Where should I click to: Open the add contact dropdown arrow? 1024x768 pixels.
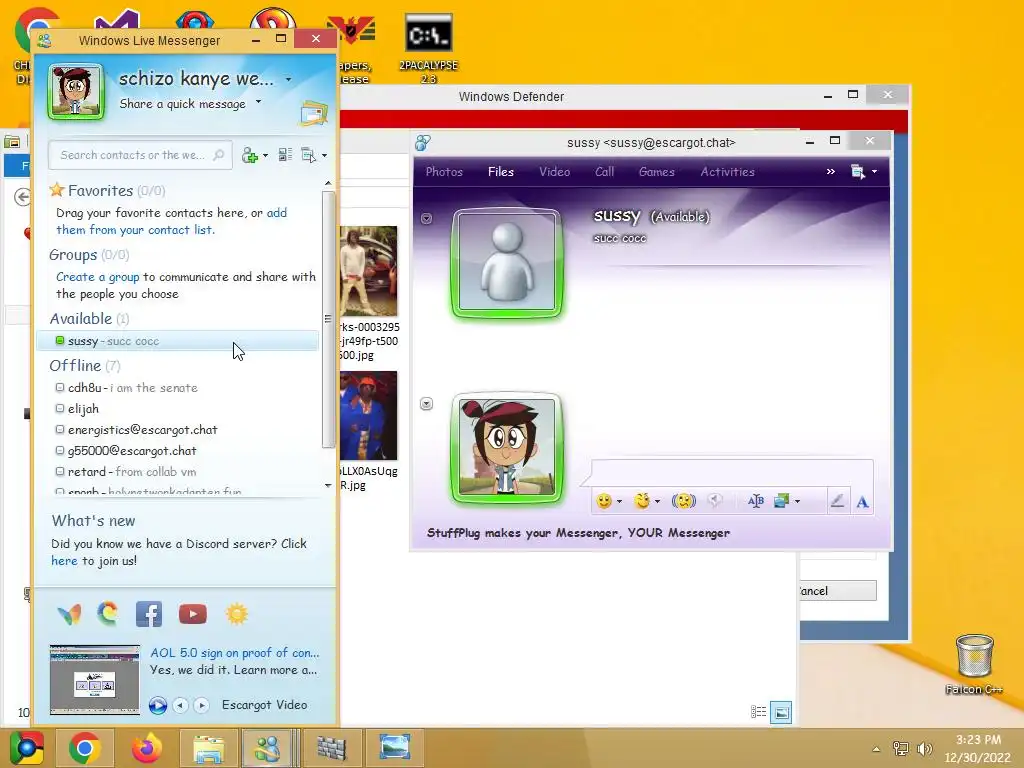[265, 155]
